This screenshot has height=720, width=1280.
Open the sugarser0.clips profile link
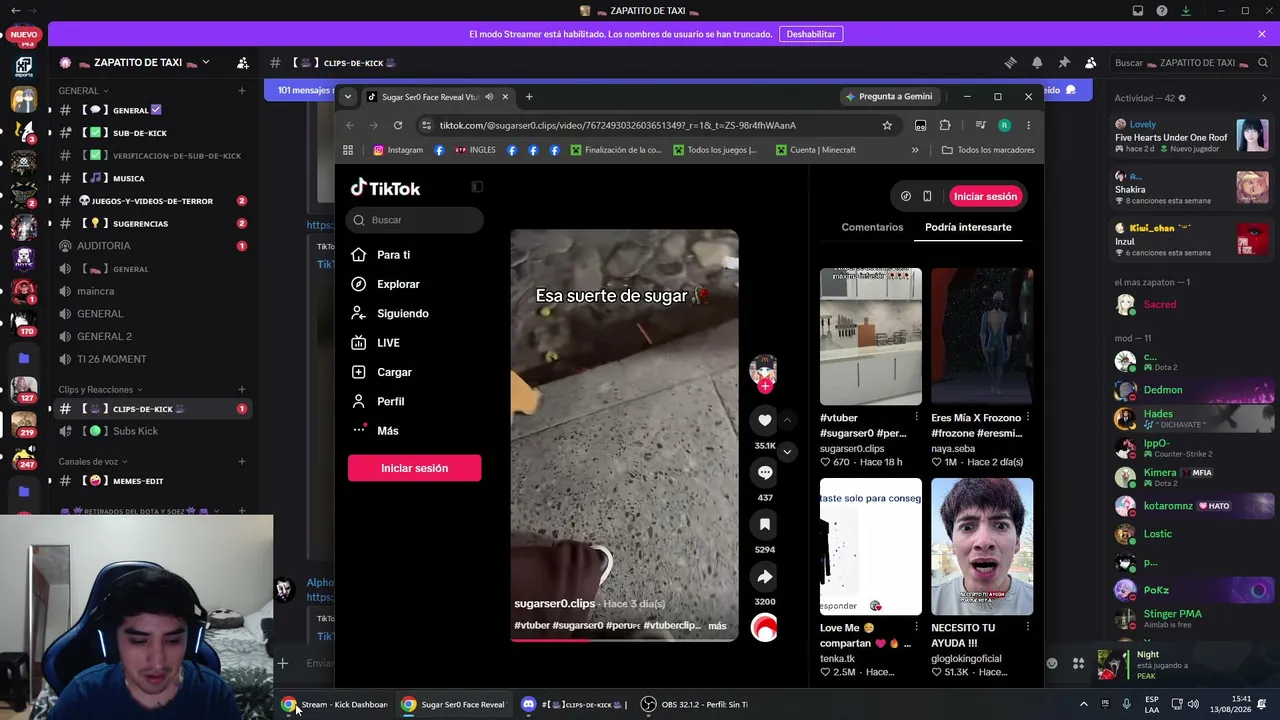(x=554, y=604)
